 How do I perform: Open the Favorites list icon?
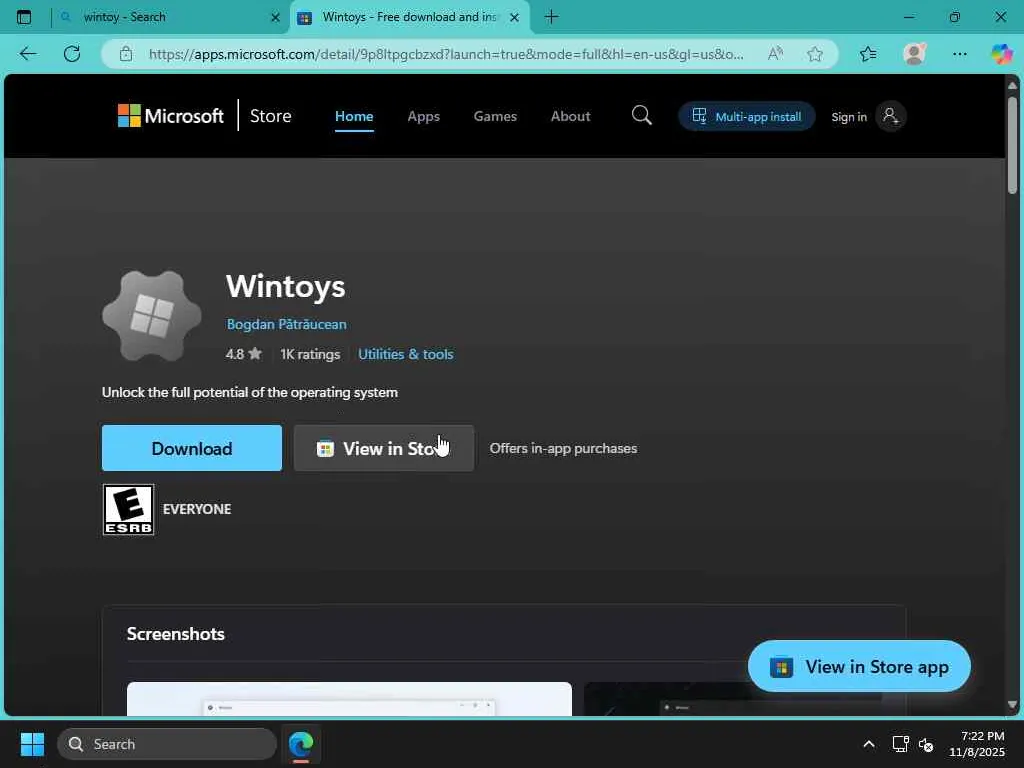pyautogui.click(x=868, y=54)
